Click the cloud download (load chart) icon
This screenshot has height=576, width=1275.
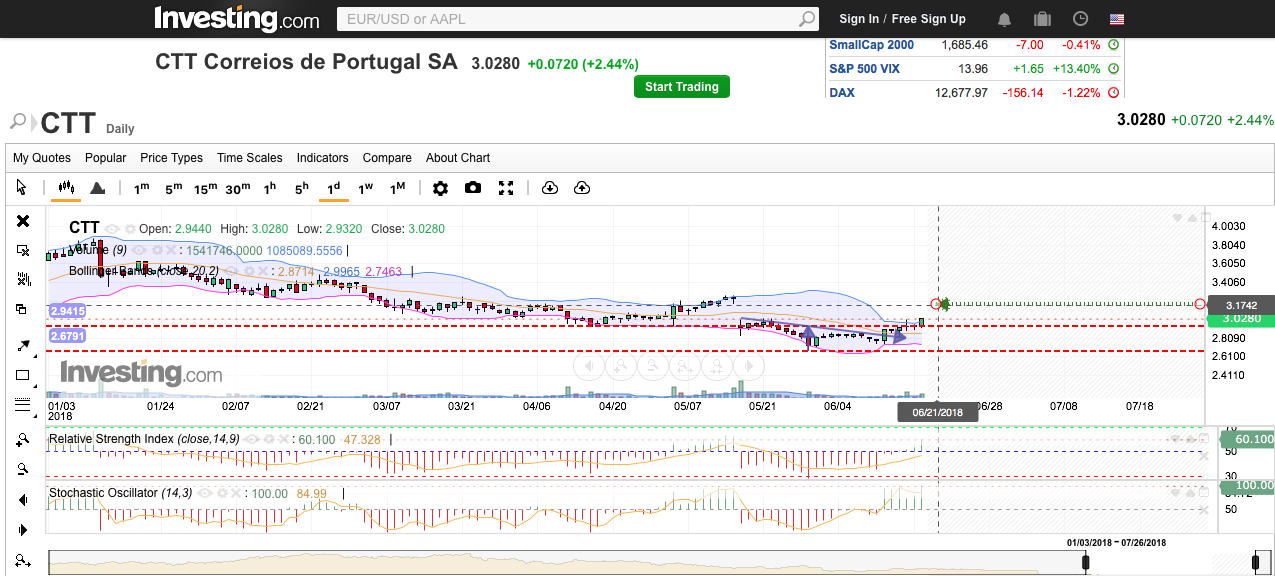[549, 188]
